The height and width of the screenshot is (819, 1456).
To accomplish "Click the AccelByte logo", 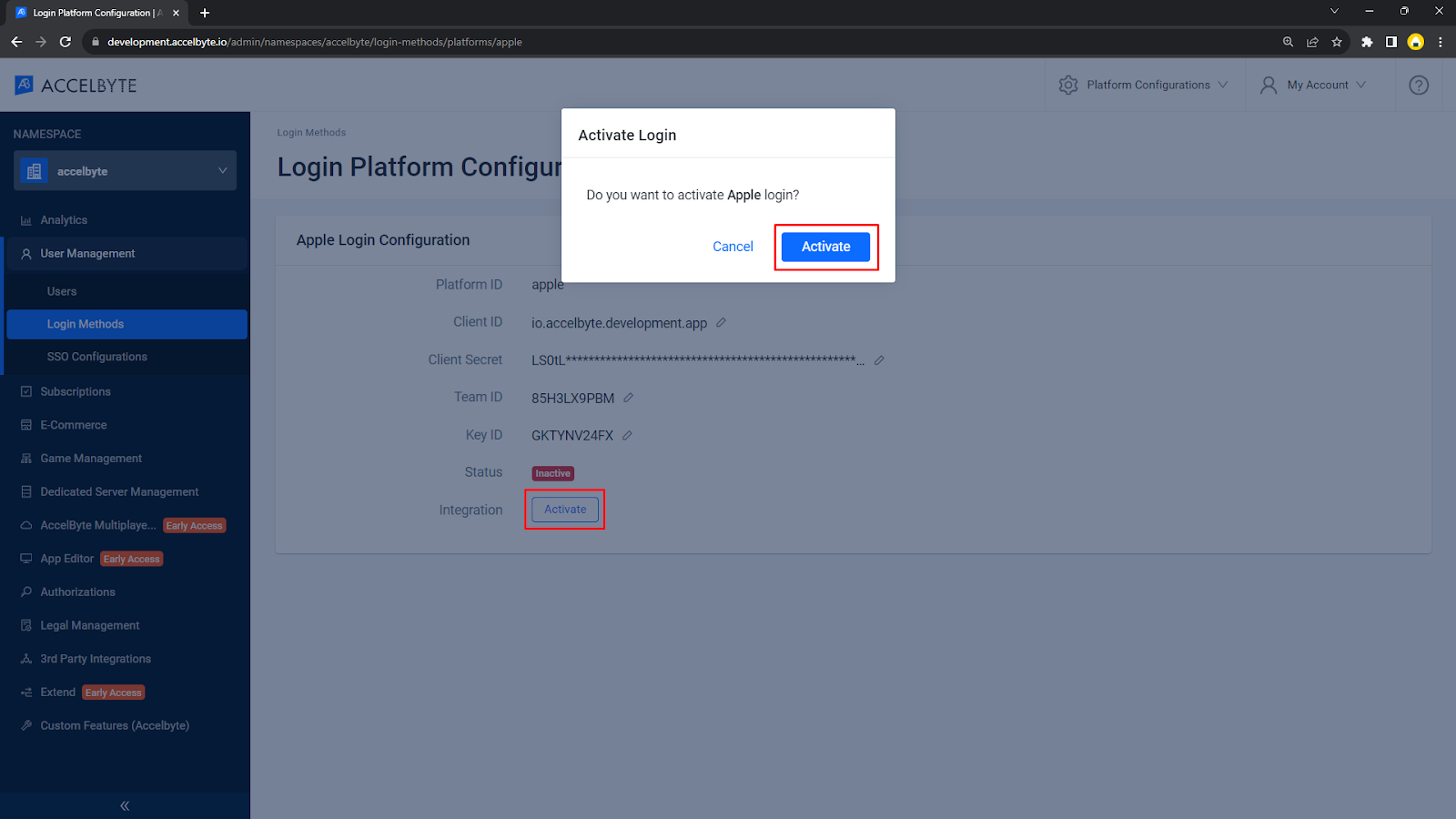I will (x=76, y=86).
